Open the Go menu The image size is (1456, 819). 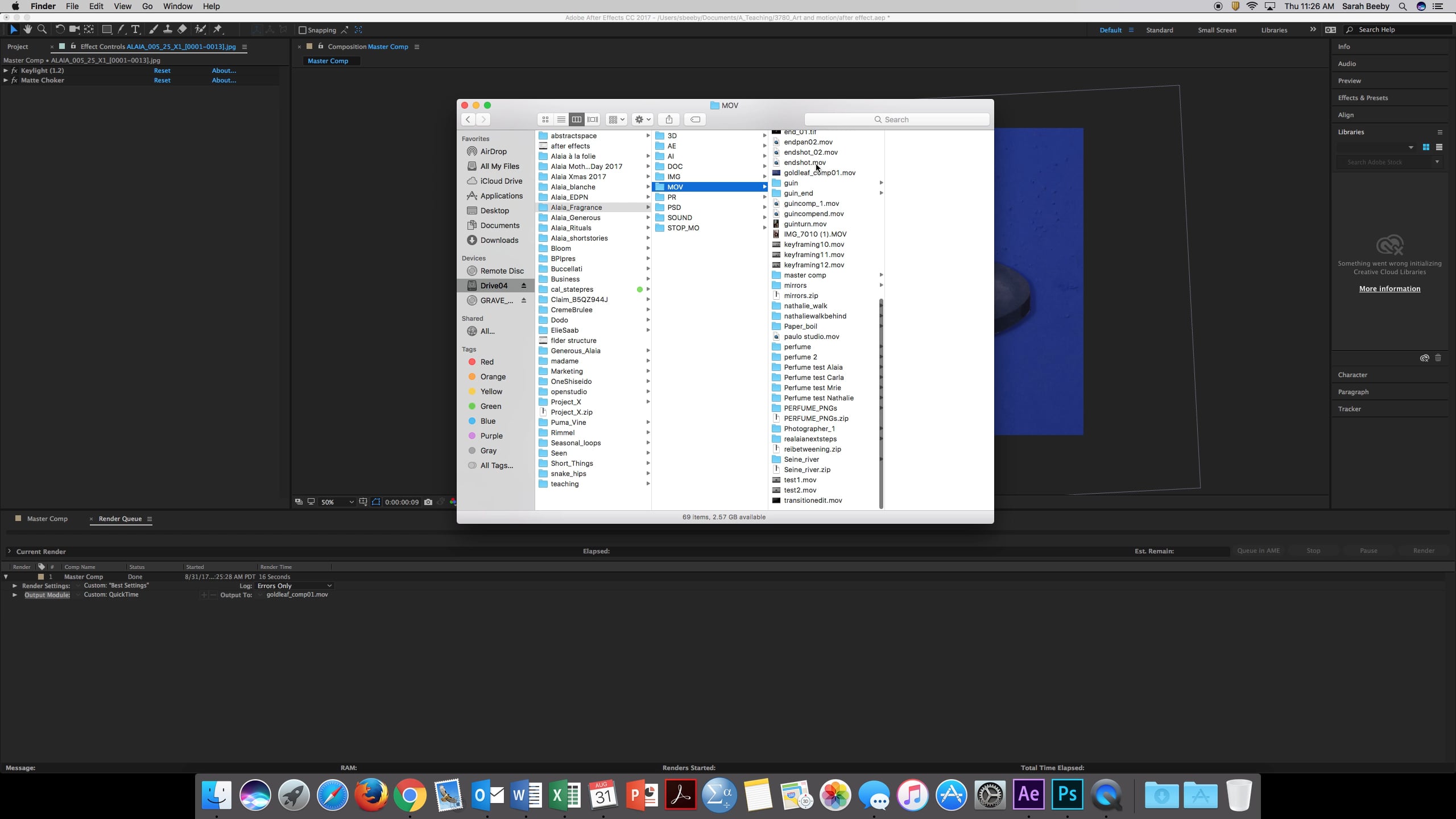147,6
